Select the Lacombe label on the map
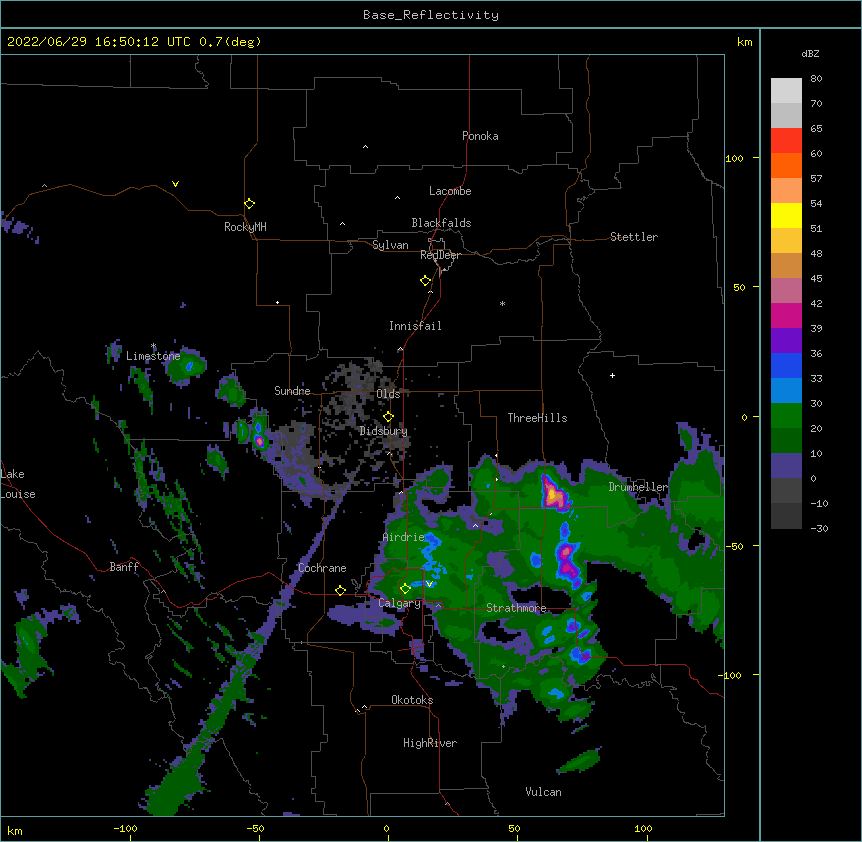 pos(450,191)
